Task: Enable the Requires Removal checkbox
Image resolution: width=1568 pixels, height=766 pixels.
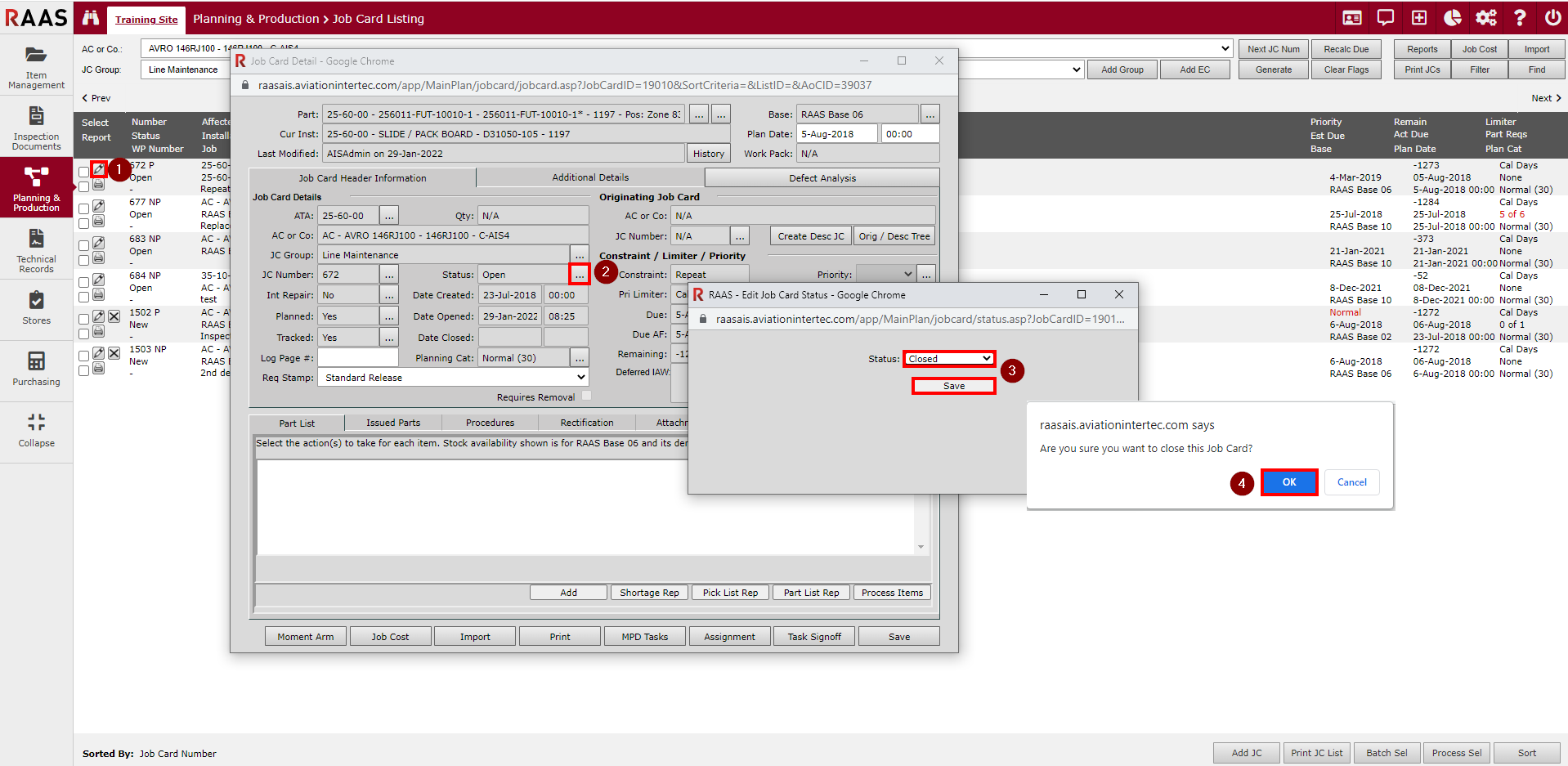Action: (586, 396)
